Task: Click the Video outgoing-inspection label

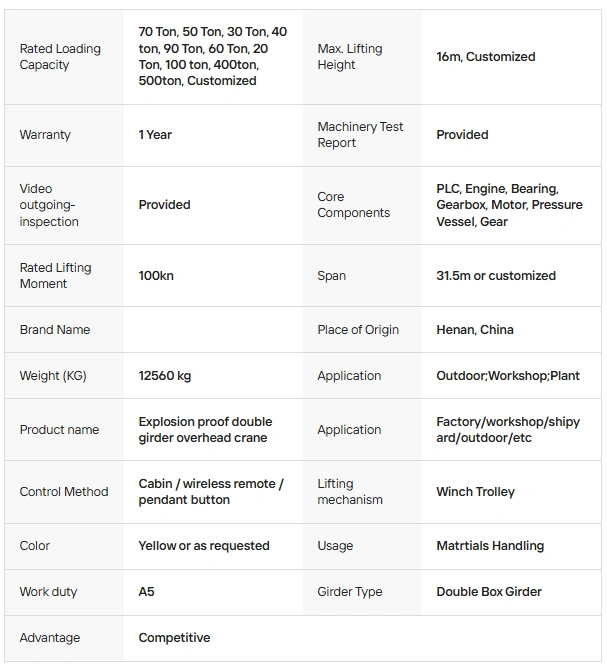Action: 49,205
